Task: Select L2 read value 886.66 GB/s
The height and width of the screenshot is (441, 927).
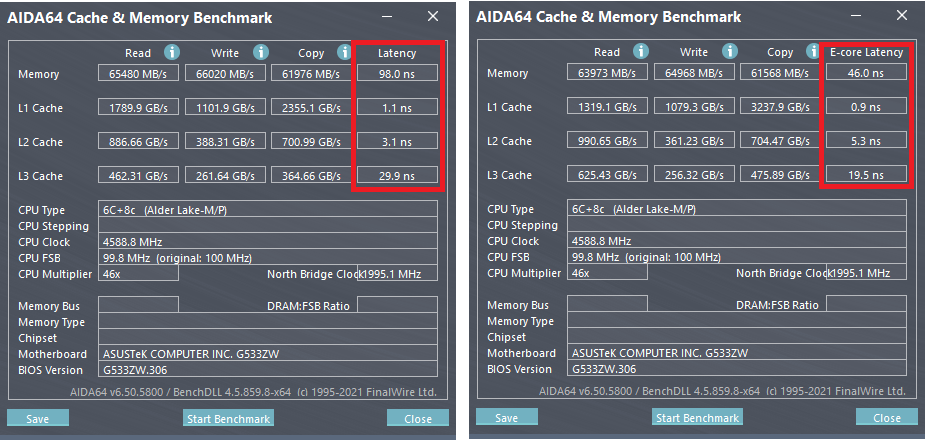Action: point(138,141)
